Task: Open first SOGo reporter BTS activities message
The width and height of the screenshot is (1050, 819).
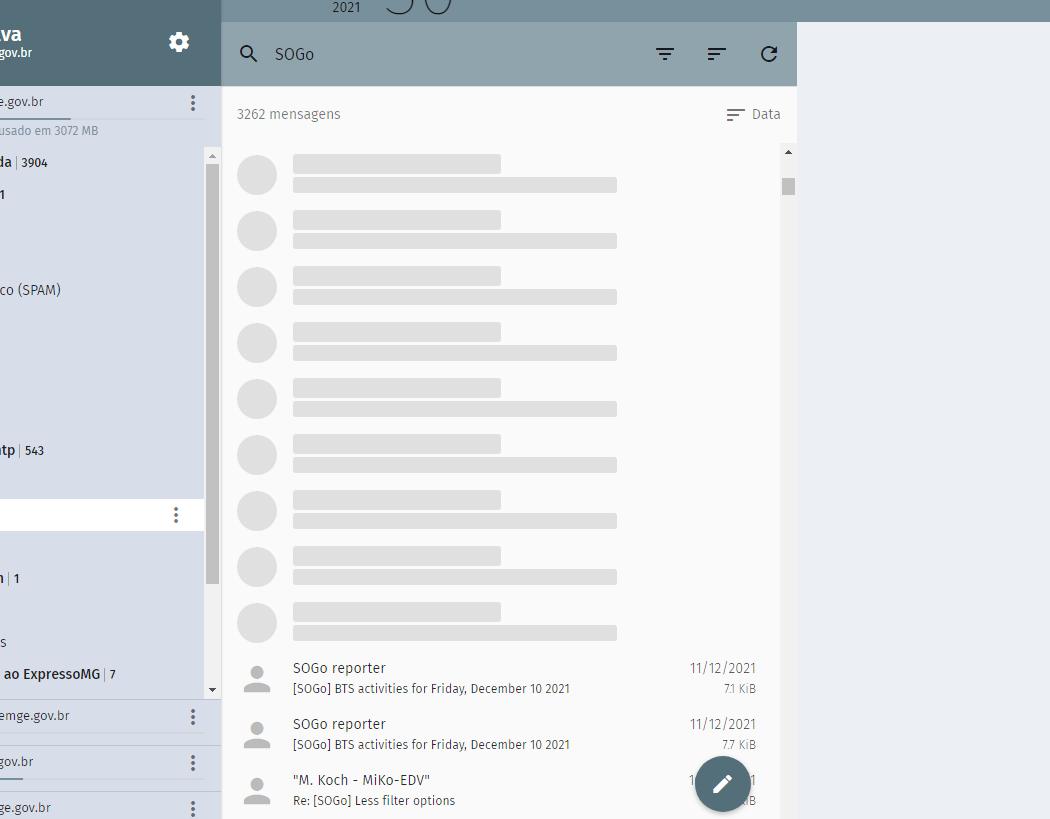Action: click(500, 678)
